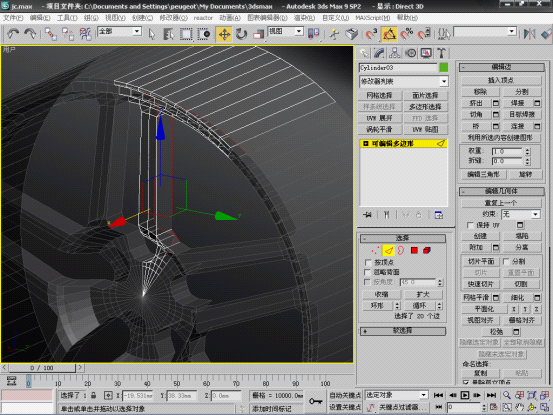Open the 文件 menu

pyautogui.click(x=13, y=18)
